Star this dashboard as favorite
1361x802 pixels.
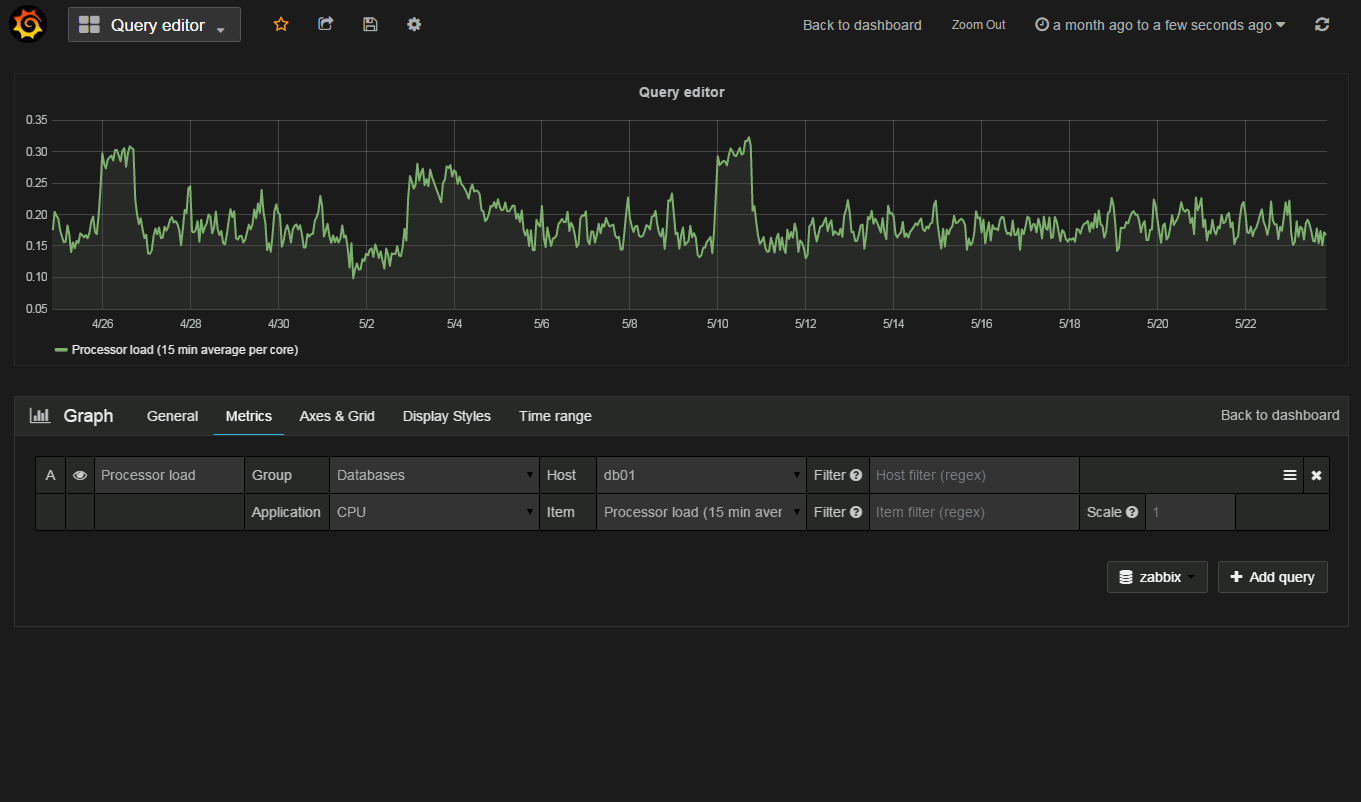(281, 24)
